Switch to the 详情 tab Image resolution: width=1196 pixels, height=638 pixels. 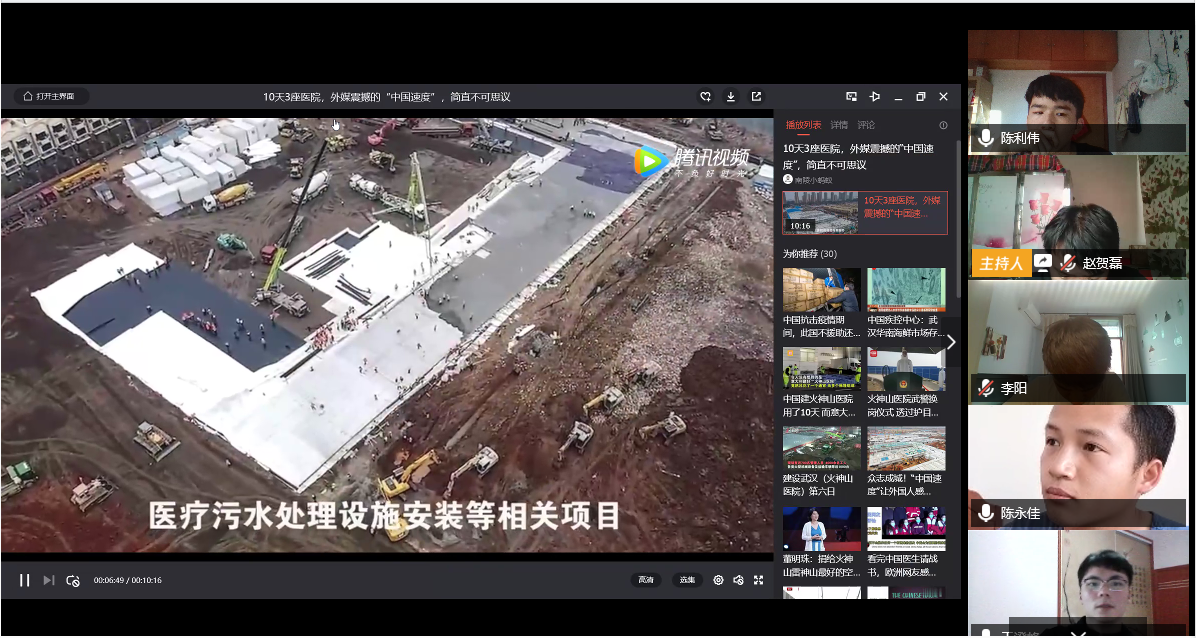click(839, 125)
